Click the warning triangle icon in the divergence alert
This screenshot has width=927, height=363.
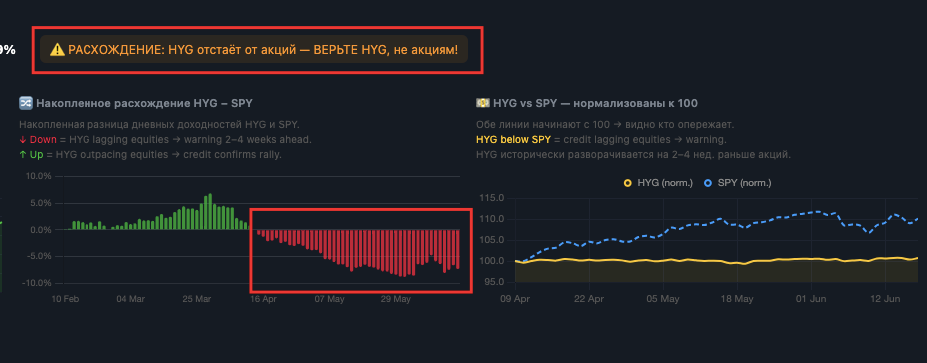click(x=57, y=50)
